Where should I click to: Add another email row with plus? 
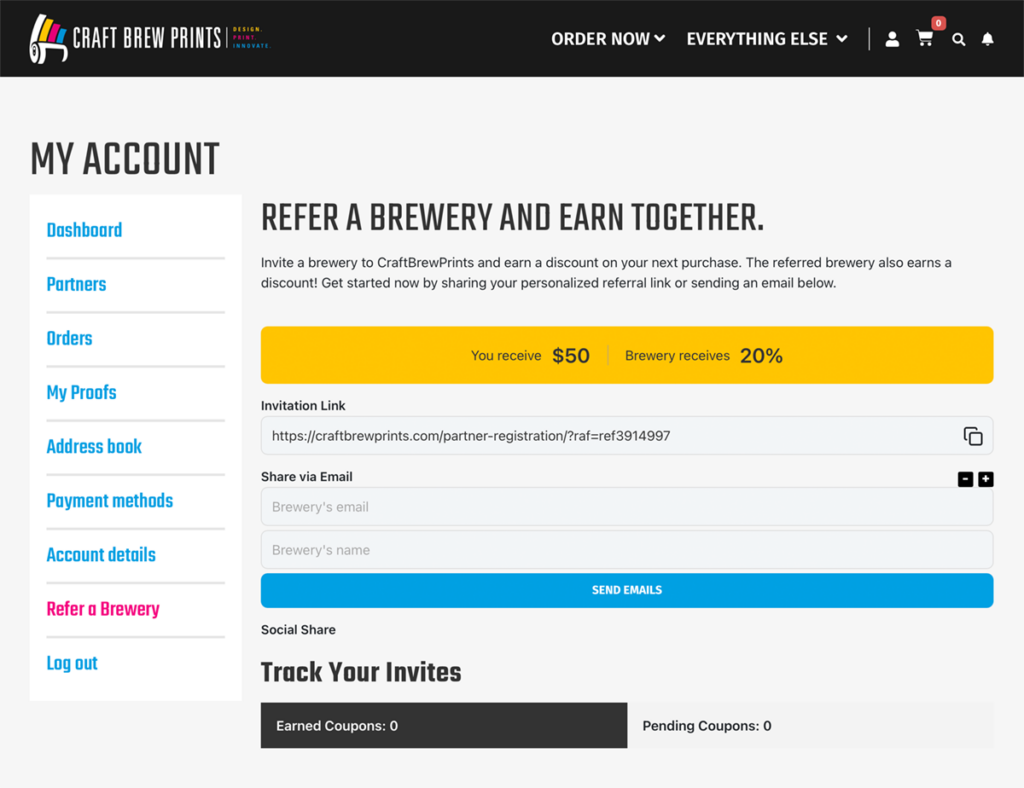[986, 479]
